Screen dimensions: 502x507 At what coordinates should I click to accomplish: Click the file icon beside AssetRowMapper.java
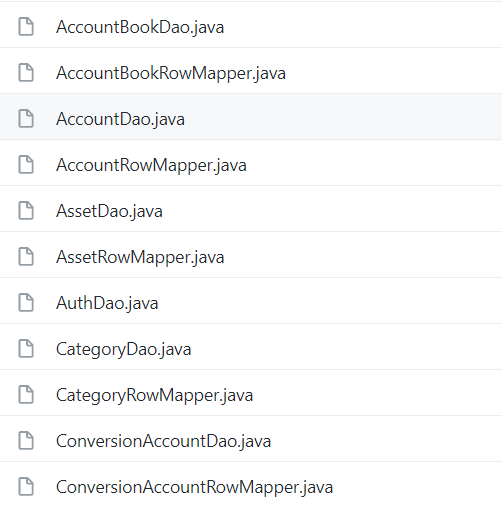26,257
